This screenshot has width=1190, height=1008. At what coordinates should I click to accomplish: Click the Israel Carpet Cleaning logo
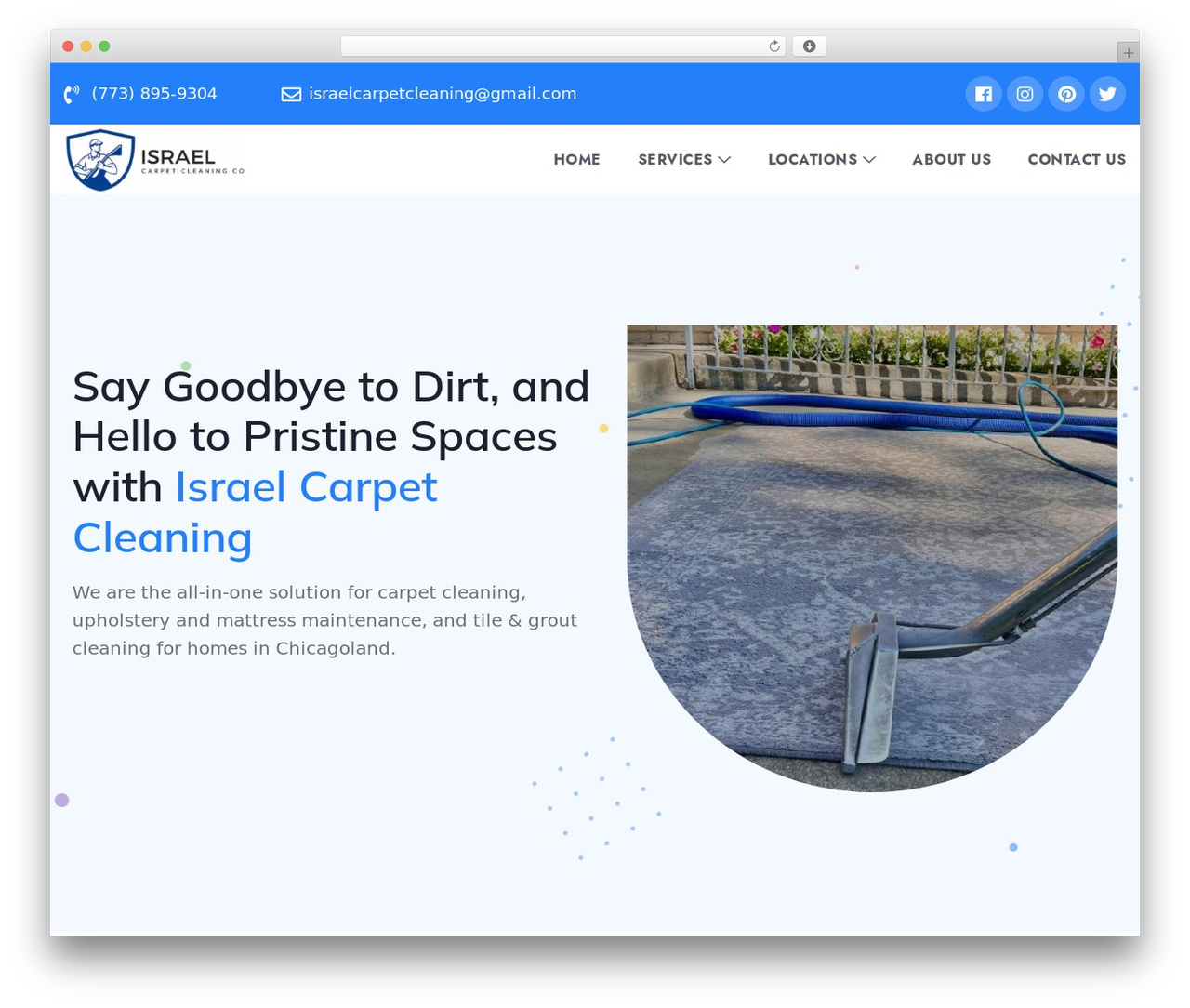pyautogui.click(x=155, y=160)
